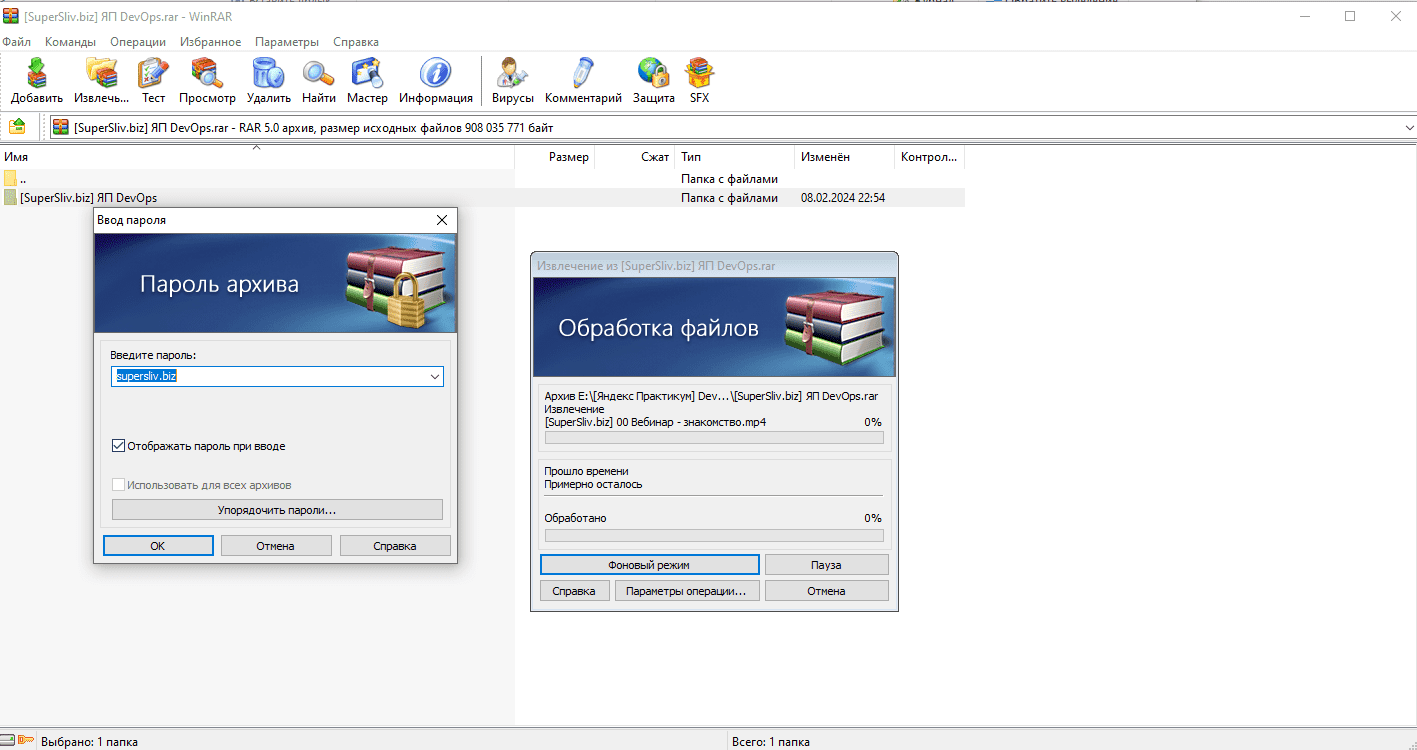This screenshot has width=1417, height=750.
Task: Open the Параметры menu
Action: pos(286,42)
